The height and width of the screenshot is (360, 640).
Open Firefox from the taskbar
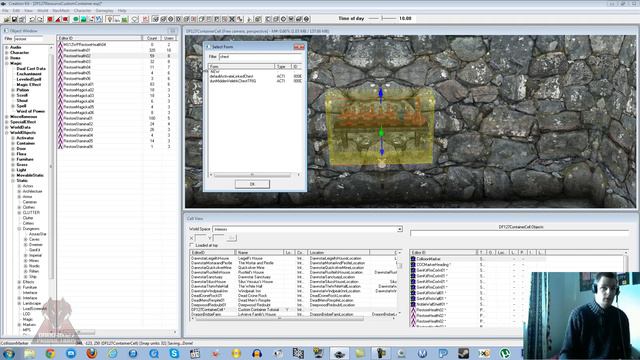pos(91,353)
